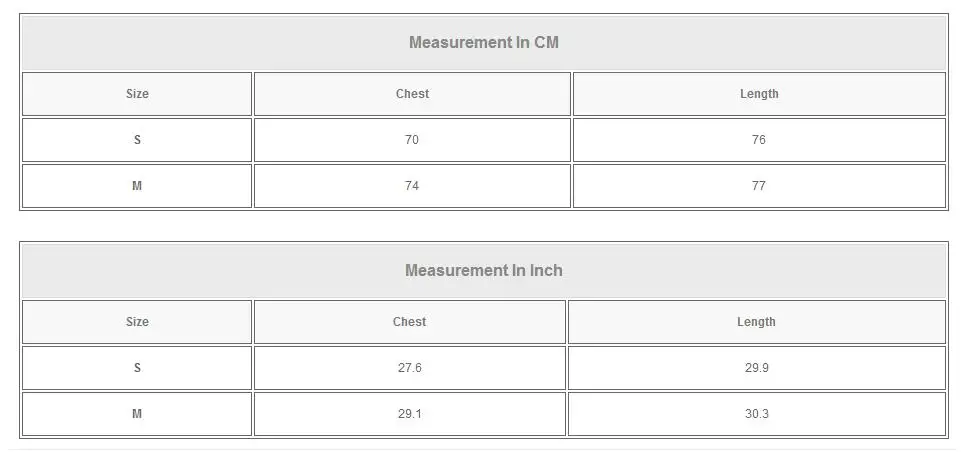Select the chest value 29.1
This screenshot has height=452, width=961.
(x=410, y=414)
